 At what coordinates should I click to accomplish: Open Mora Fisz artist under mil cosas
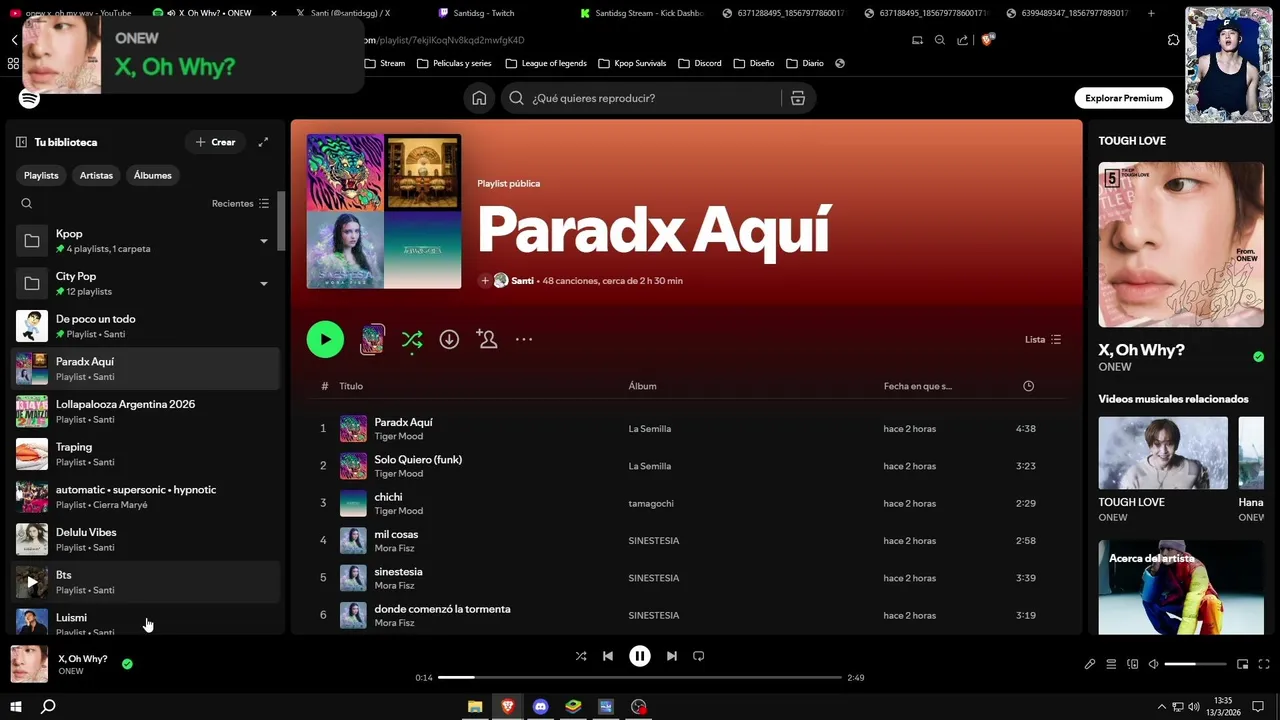pyautogui.click(x=394, y=548)
